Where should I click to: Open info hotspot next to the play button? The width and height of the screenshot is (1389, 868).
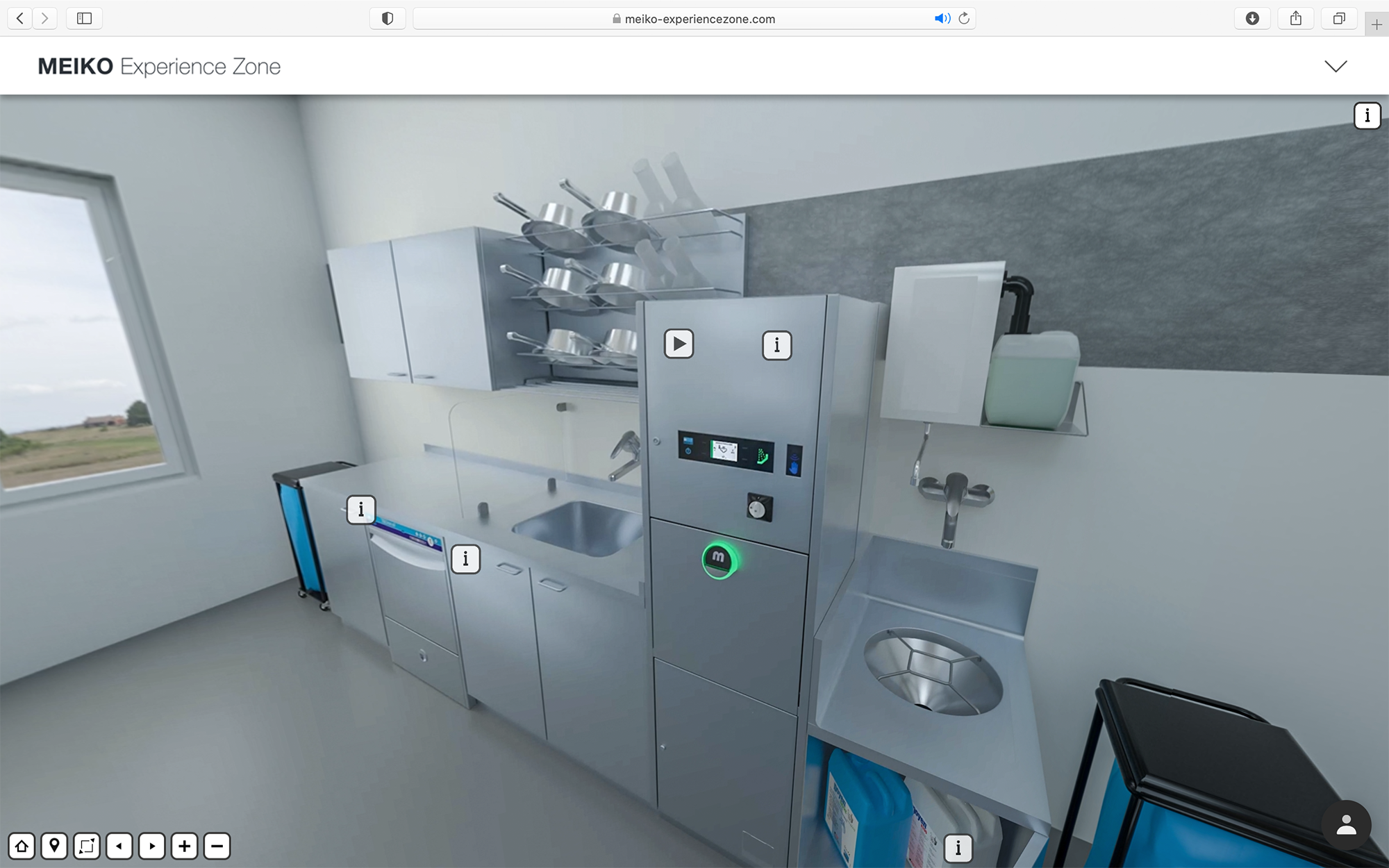[777, 345]
